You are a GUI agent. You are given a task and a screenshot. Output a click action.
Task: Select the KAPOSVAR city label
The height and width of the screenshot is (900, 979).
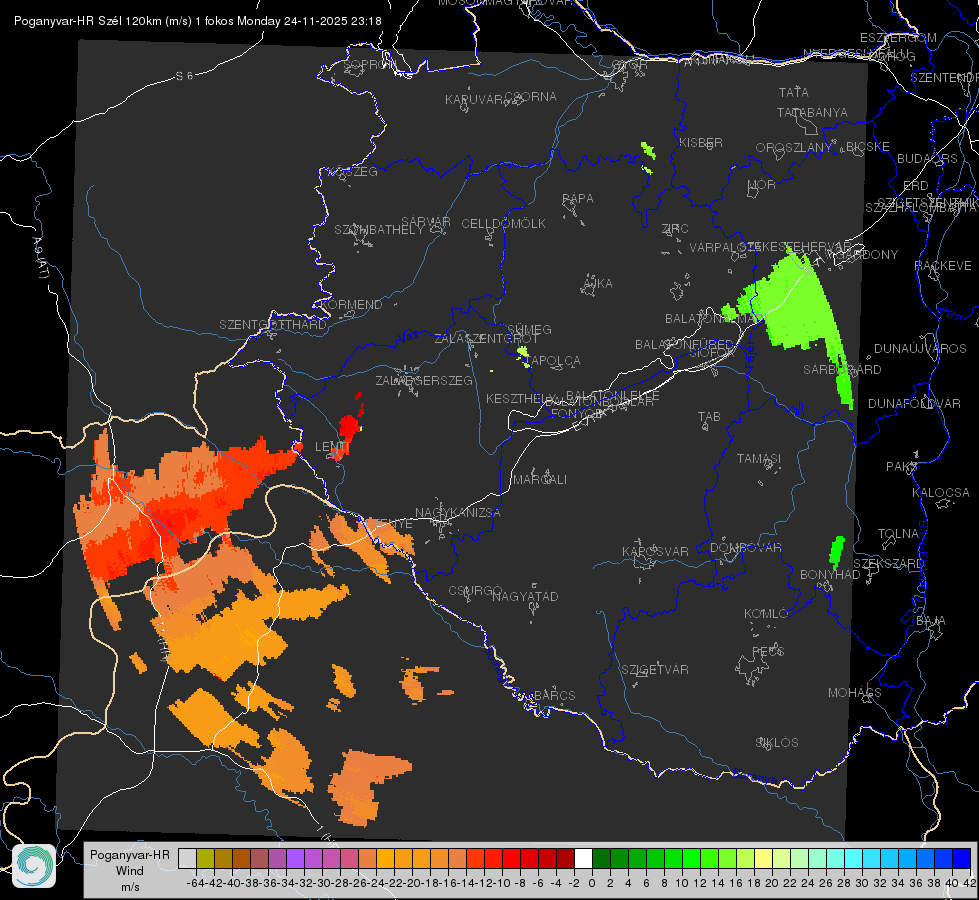[x=655, y=552]
